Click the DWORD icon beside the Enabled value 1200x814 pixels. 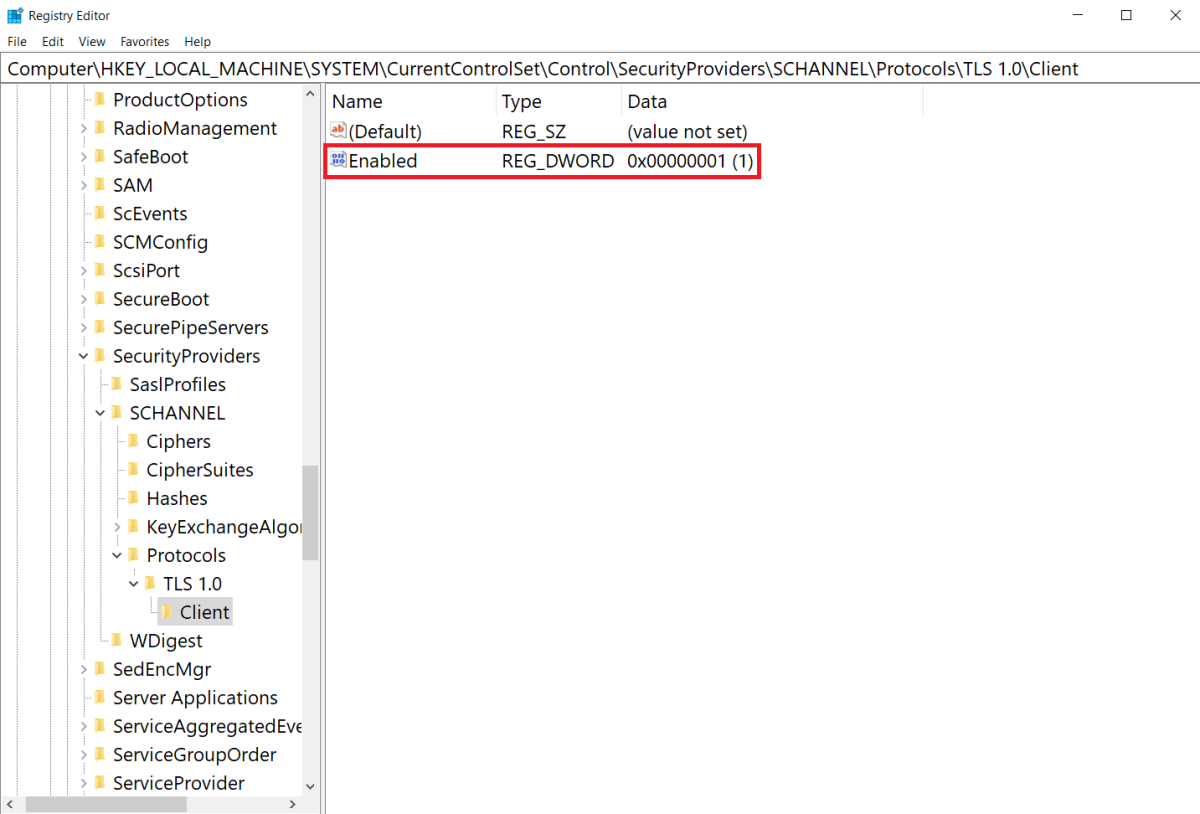tap(338, 160)
